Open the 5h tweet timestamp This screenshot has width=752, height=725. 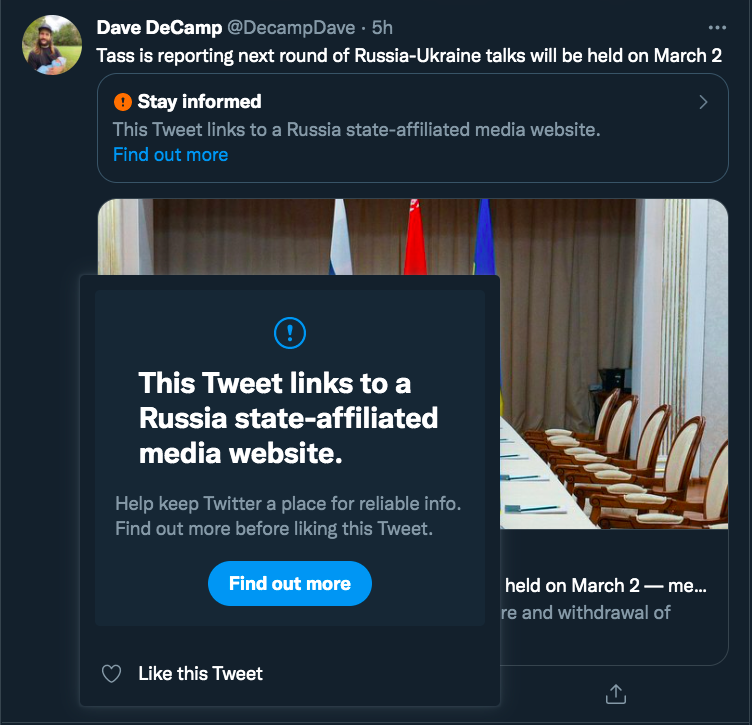[382, 28]
